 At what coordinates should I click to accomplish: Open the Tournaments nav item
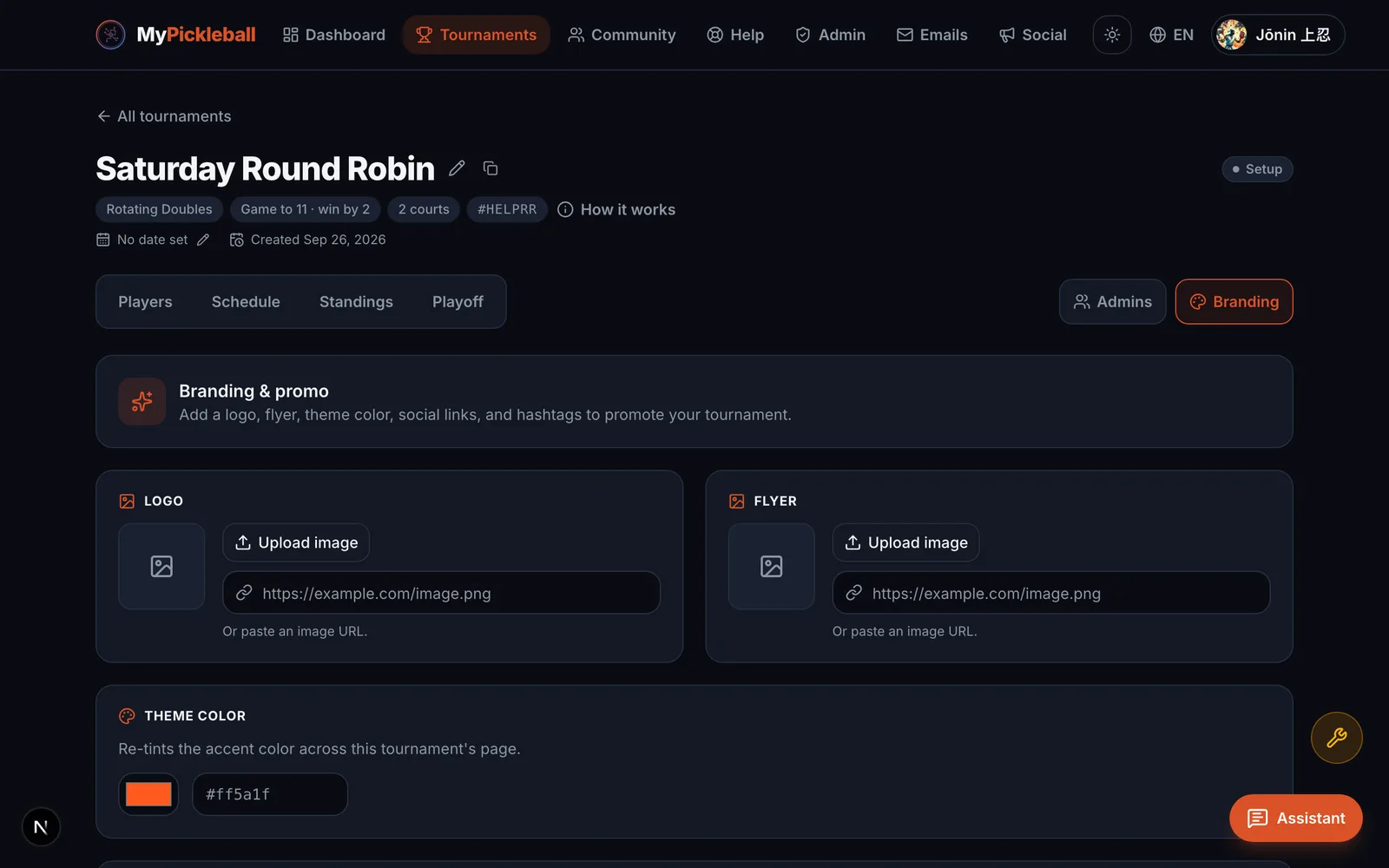point(476,35)
